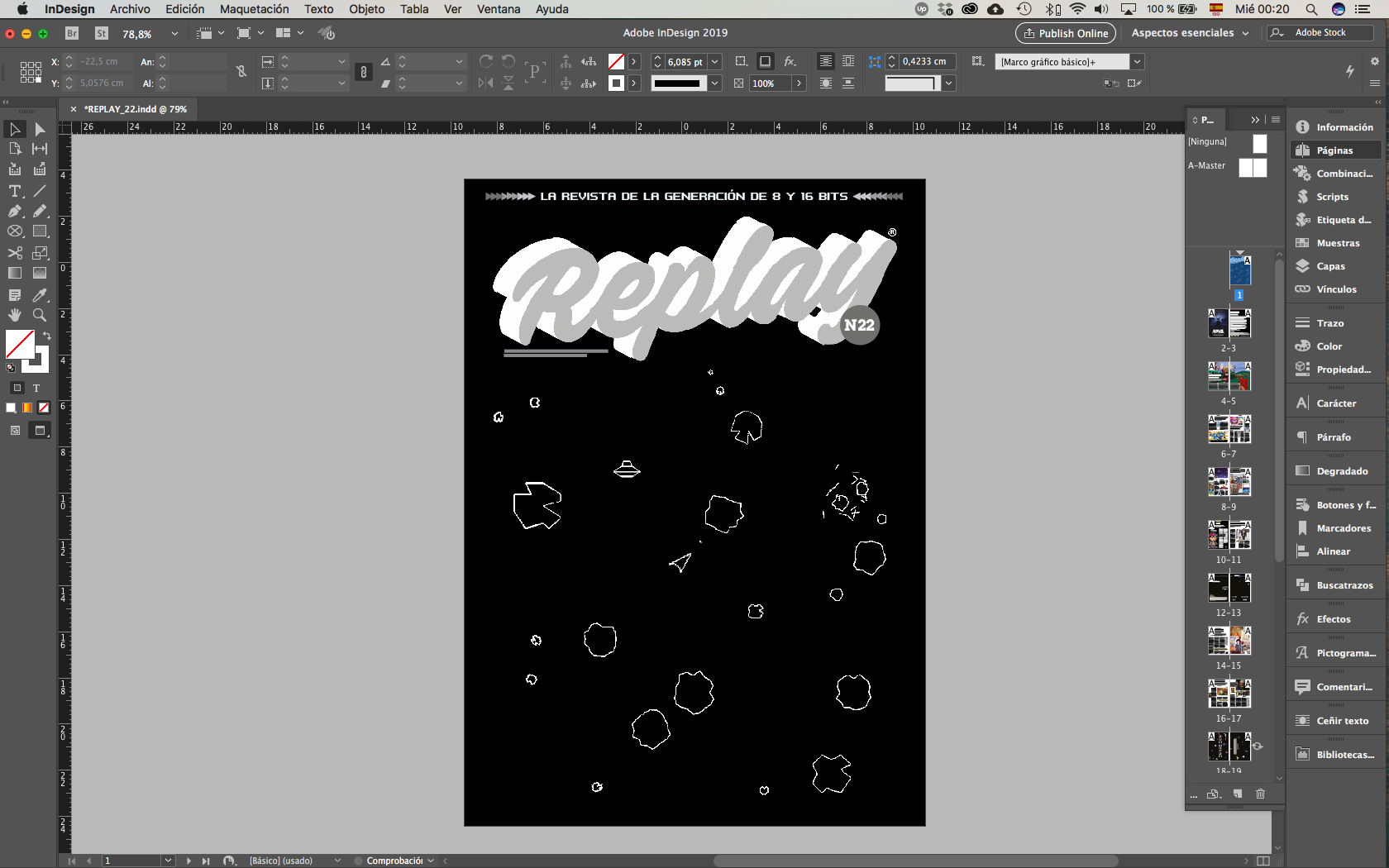Apply None to fill in toolbox
This screenshot has width=1389, height=868.
(44, 408)
